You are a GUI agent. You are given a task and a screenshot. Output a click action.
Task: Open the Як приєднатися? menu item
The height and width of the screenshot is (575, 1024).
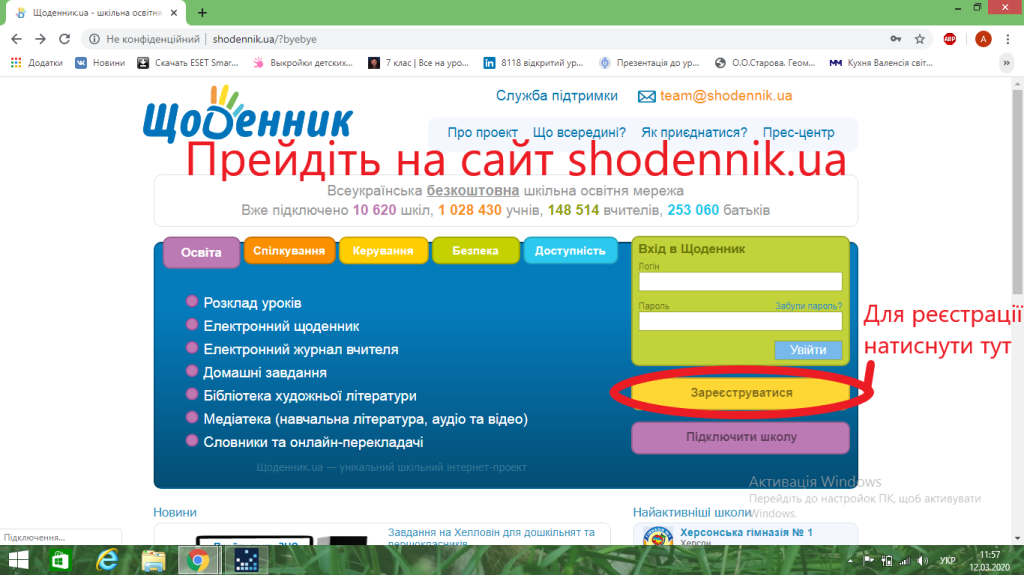point(694,133)
